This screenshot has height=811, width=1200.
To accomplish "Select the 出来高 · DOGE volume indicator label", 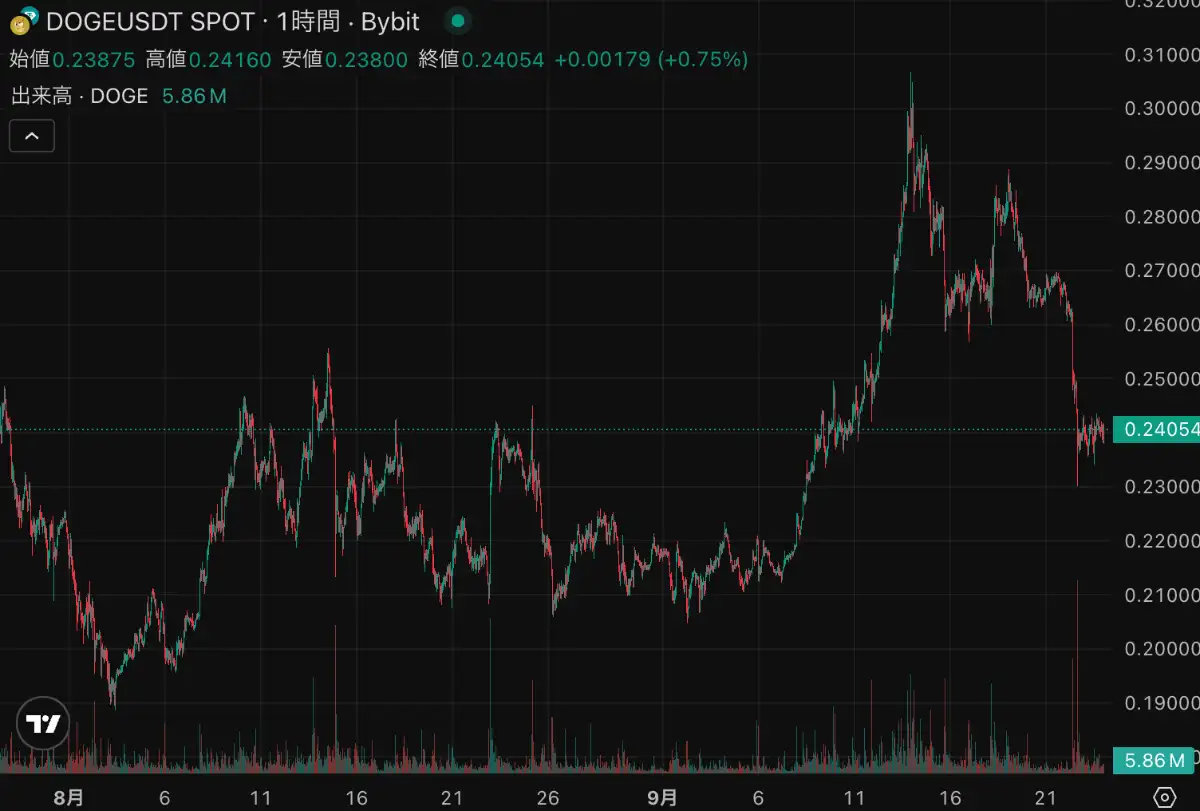I will [80, 96].
